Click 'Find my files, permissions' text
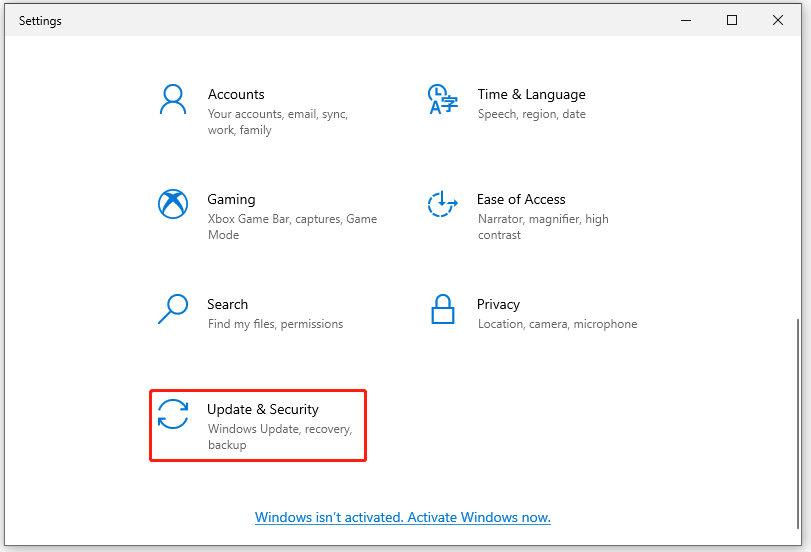This screenshot has height=552, width=811. coord(275,324)
